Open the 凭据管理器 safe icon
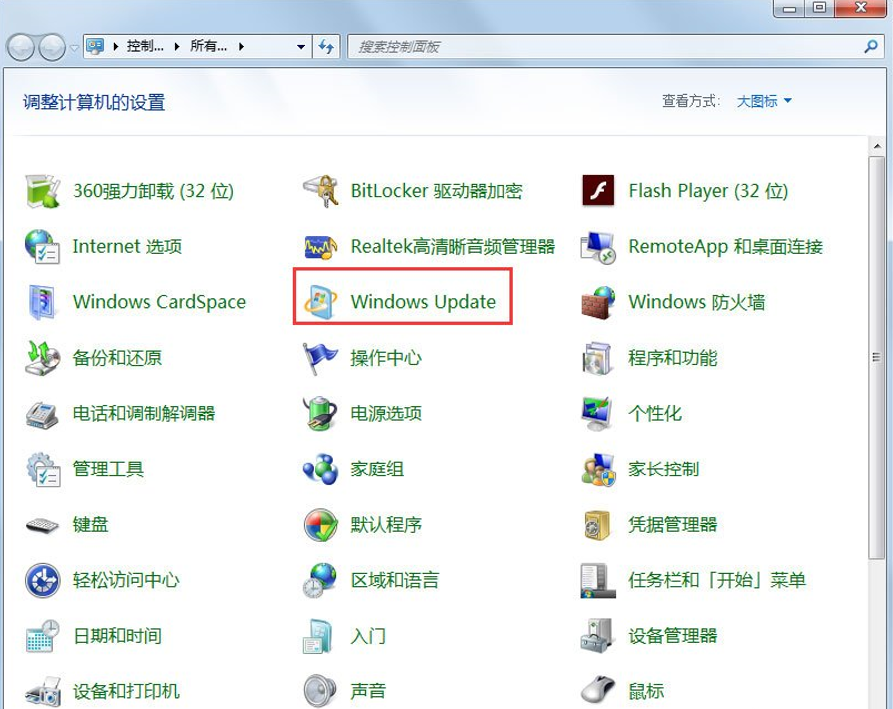The width and height of the screenshot is (893, 709). click(x=597, y=524)
